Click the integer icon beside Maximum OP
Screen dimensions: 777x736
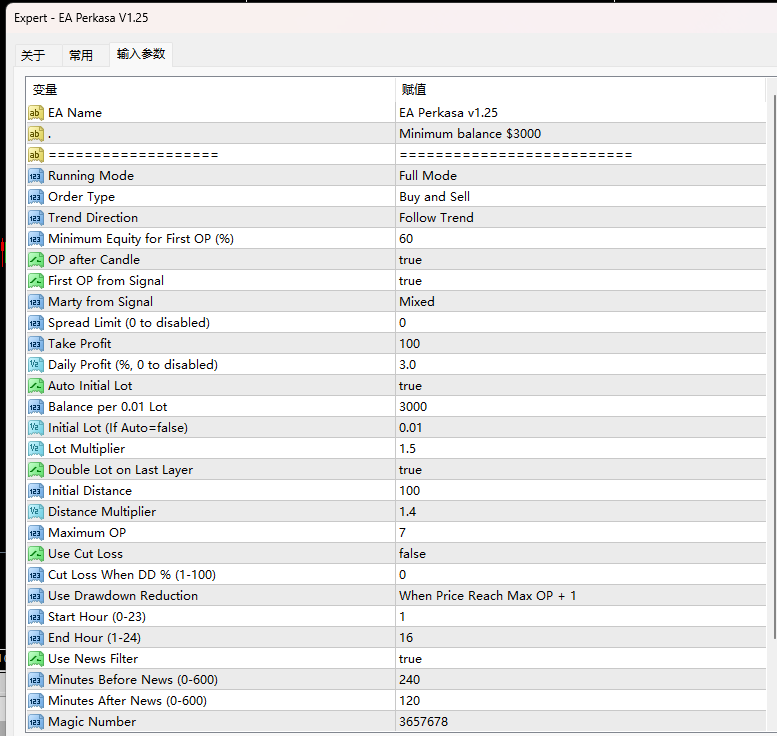pos(36,533)
